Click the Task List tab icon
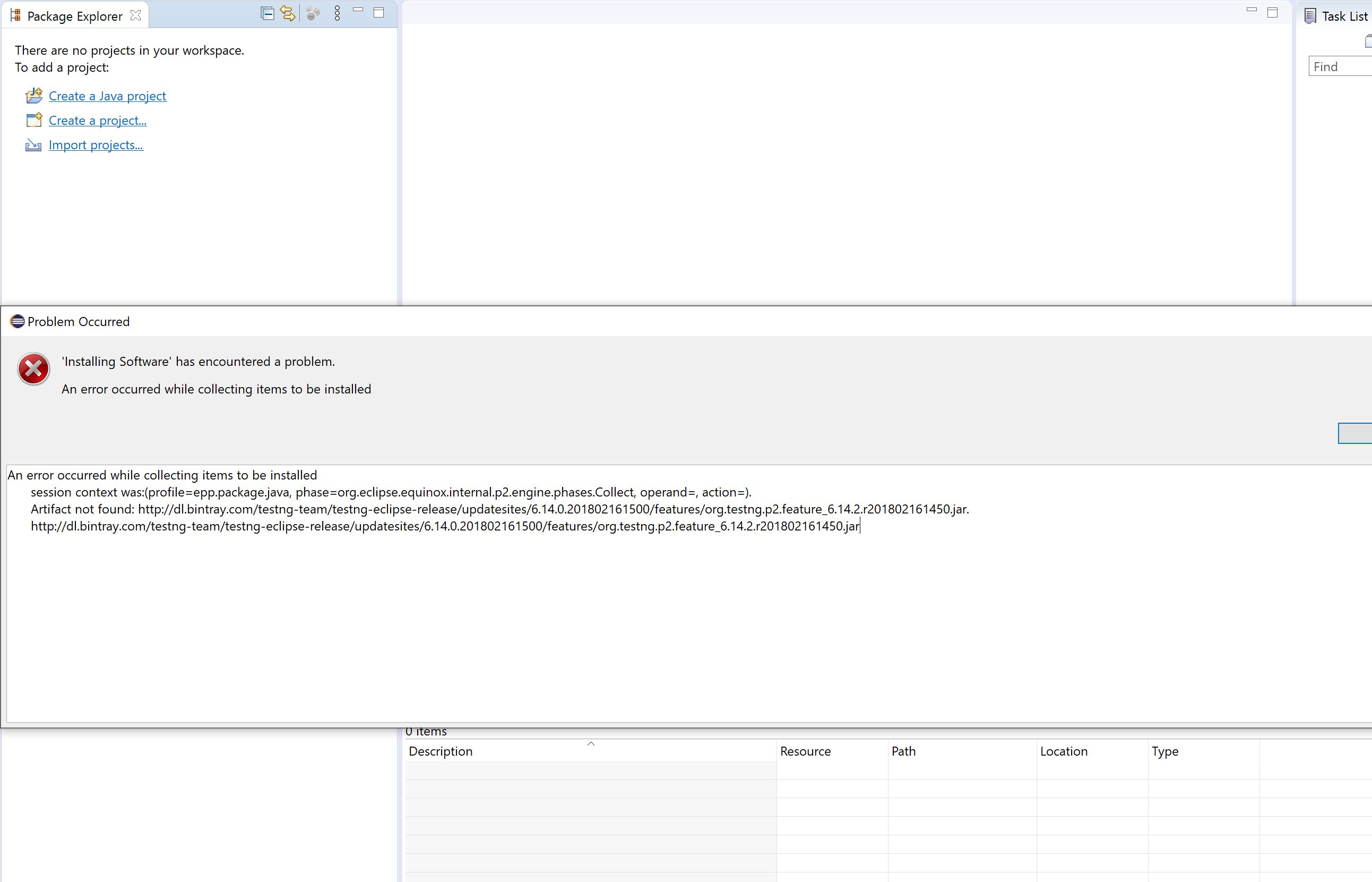The height and width of the screenshot is (882, 1372). (x=1310, y=16)
